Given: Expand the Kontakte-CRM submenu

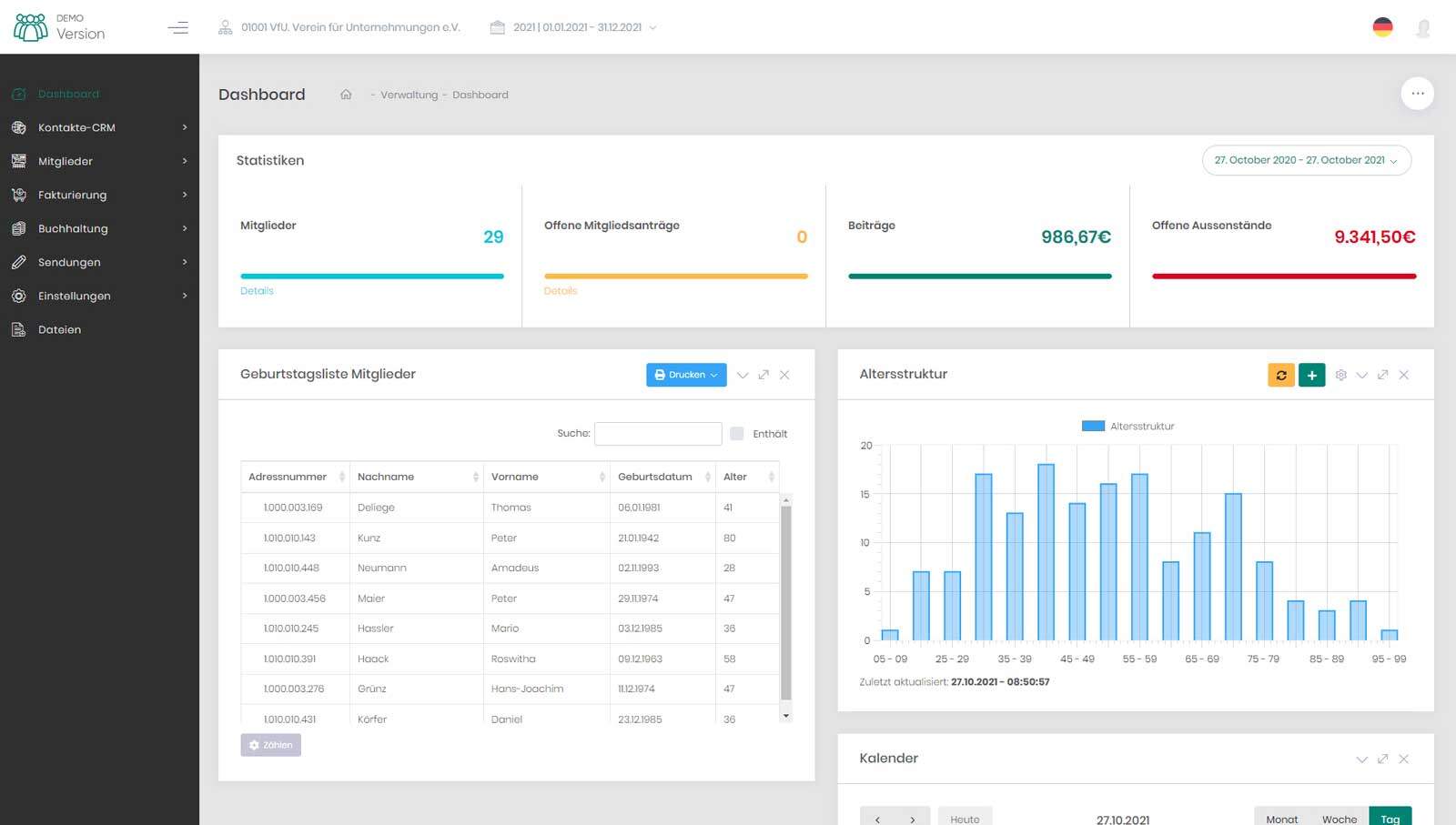Looking at the screenshot, I should click(x=185, y=127).
